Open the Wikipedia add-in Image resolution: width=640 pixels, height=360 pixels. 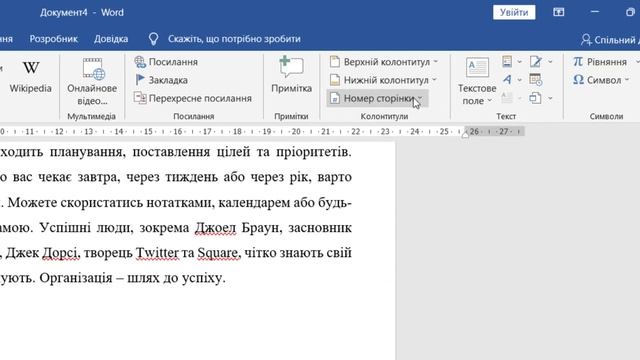click(31, 77)
